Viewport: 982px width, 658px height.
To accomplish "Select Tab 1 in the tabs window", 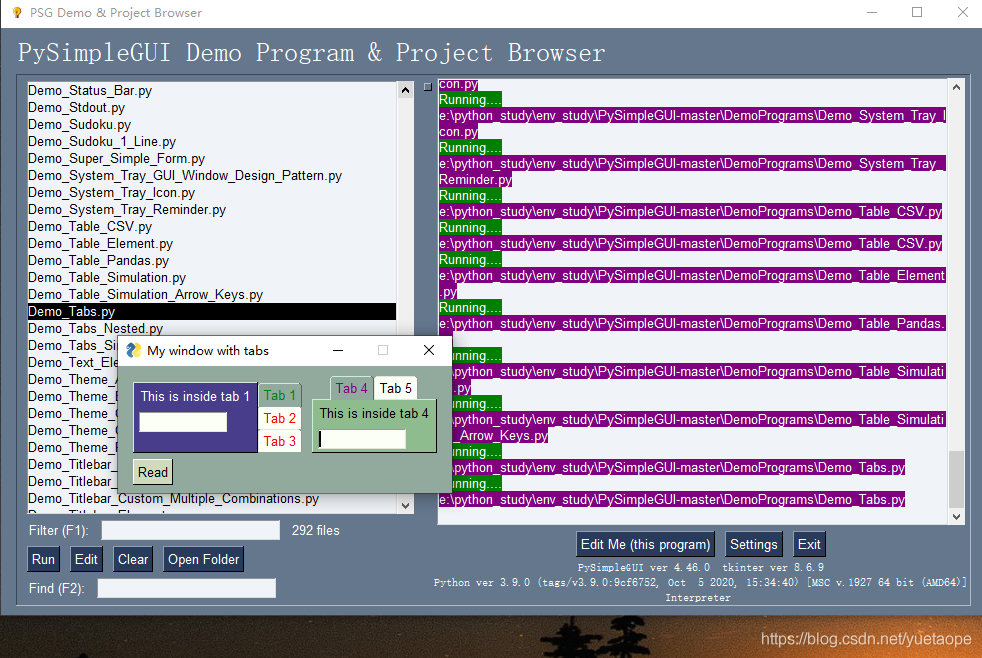I will (x=279, y=395).
